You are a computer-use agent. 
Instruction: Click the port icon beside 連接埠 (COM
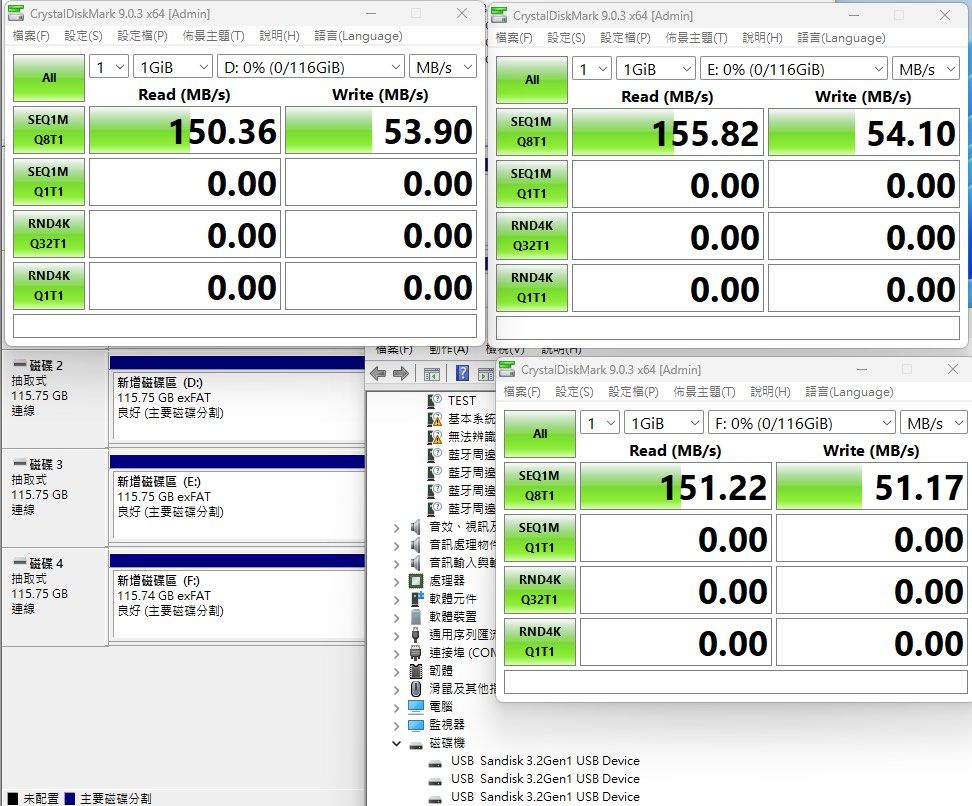click(x=416, y=653)
